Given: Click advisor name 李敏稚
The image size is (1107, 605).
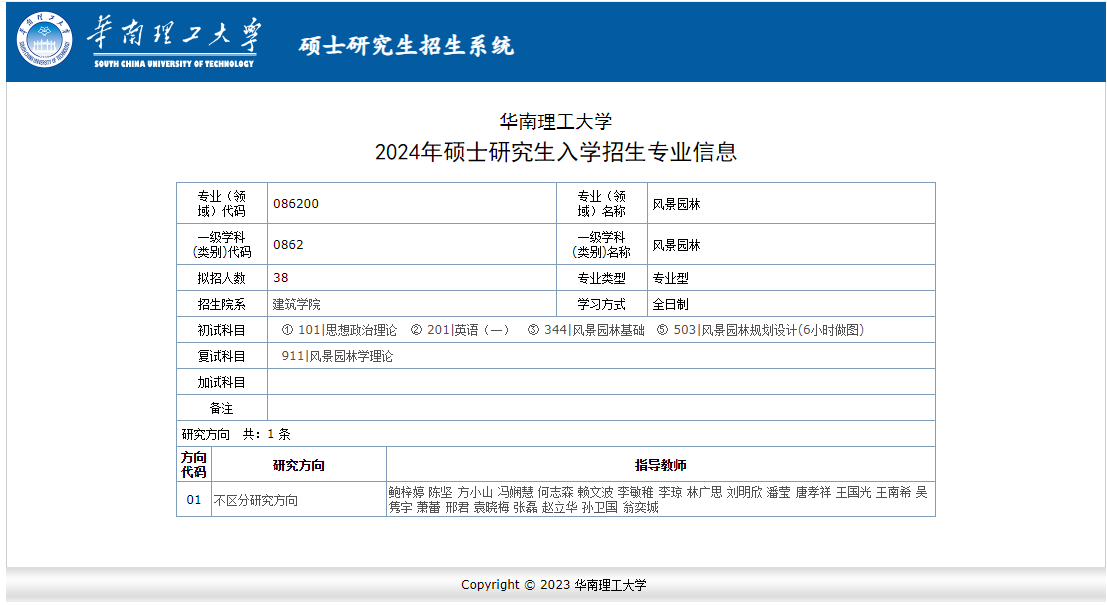Looking at the screenshot, I should (635, 492).
